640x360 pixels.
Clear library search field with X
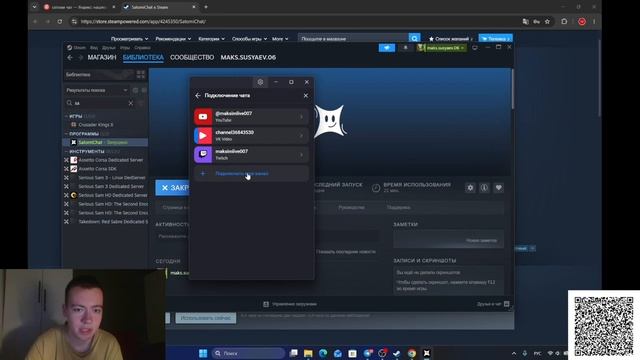[x=131, y=103]
